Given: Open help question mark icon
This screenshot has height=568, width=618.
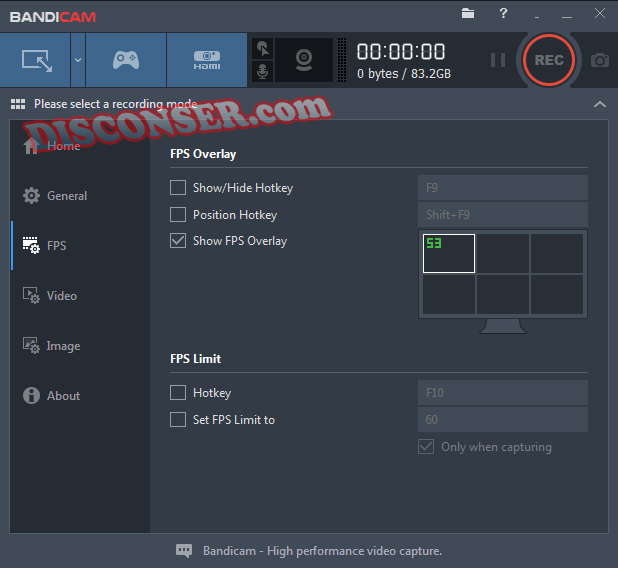Looking at the screenshot, I should (503, 13).
